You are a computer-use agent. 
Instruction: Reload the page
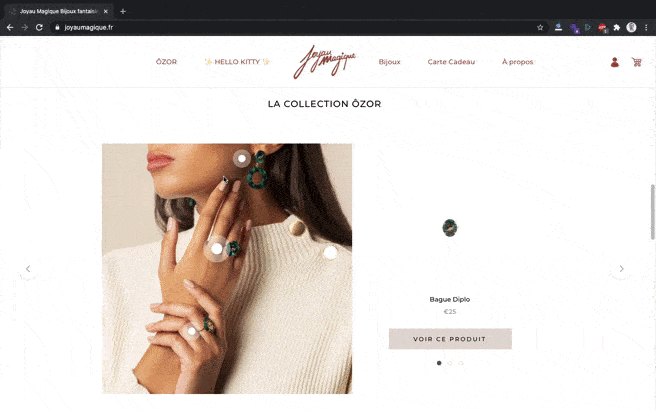(39, 28)
